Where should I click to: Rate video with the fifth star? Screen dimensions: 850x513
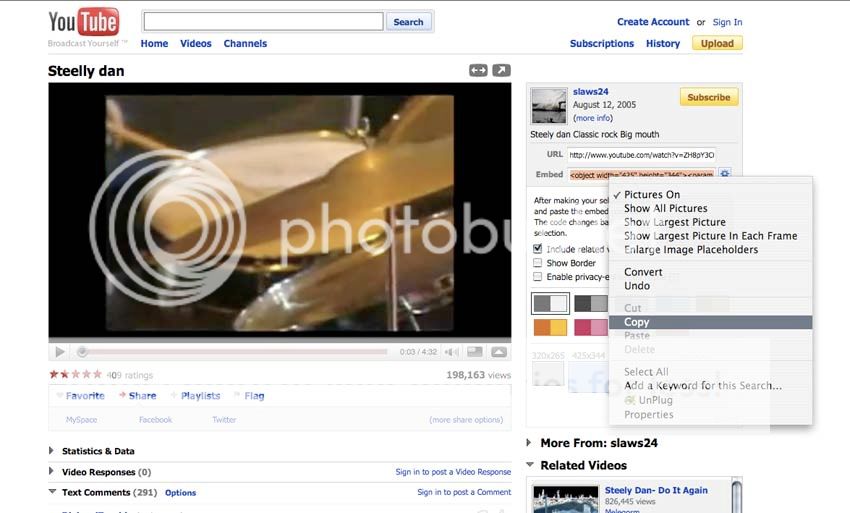(98, 374)
